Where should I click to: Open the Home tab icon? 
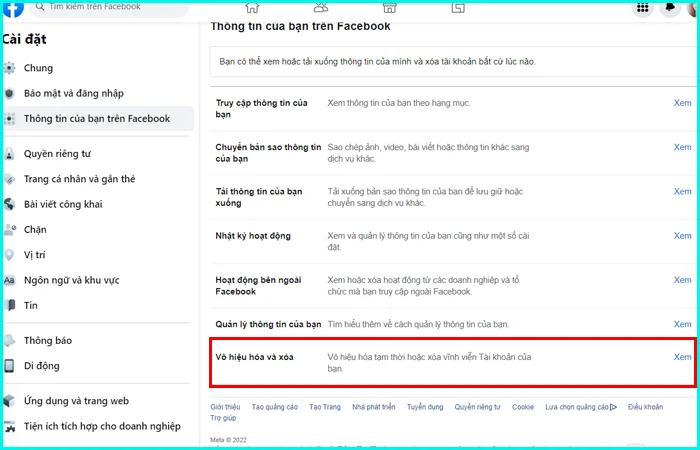pos(252,7)
